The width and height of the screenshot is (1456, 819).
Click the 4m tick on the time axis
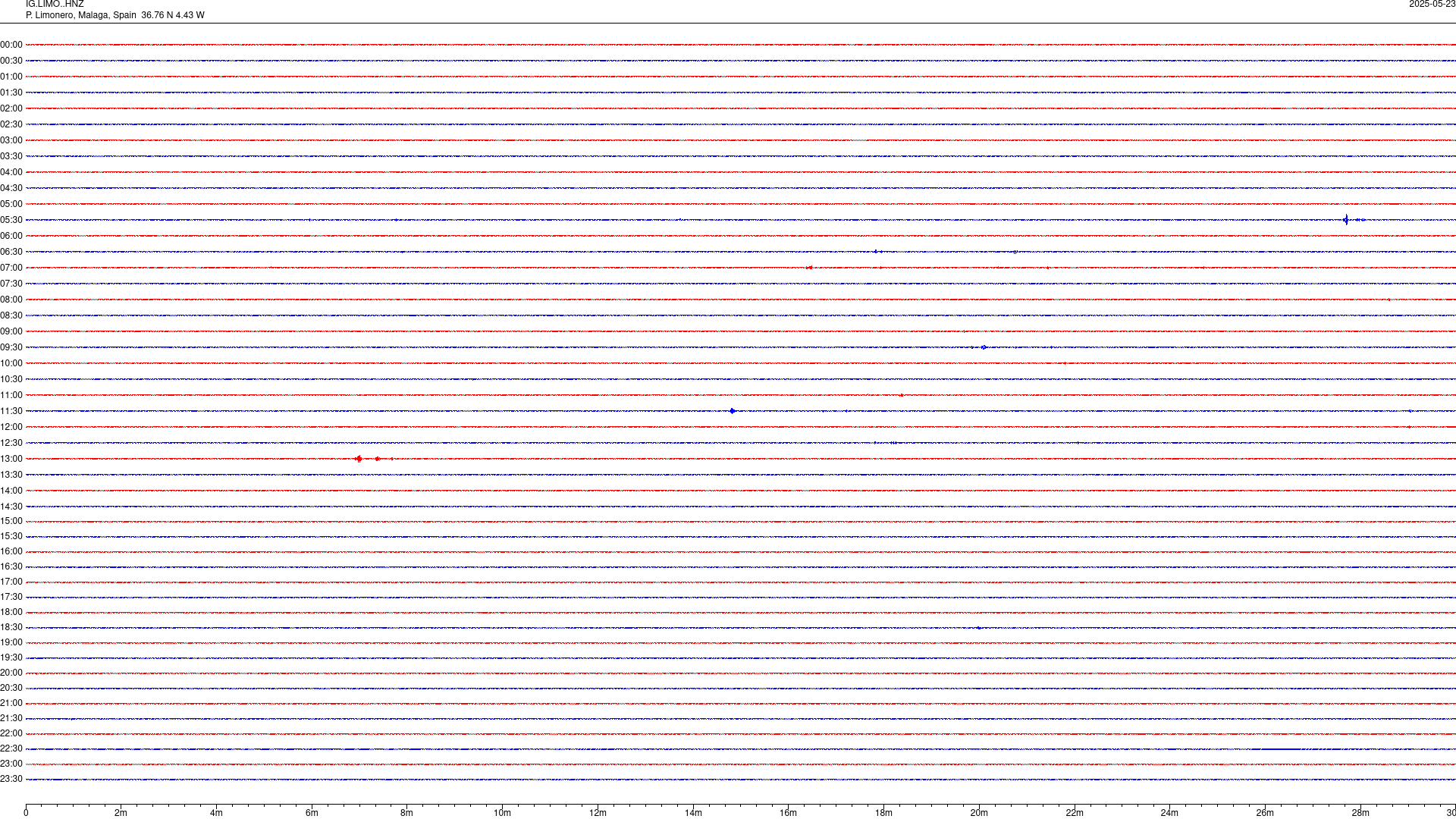pyautogui.click(x=216, y=813)
